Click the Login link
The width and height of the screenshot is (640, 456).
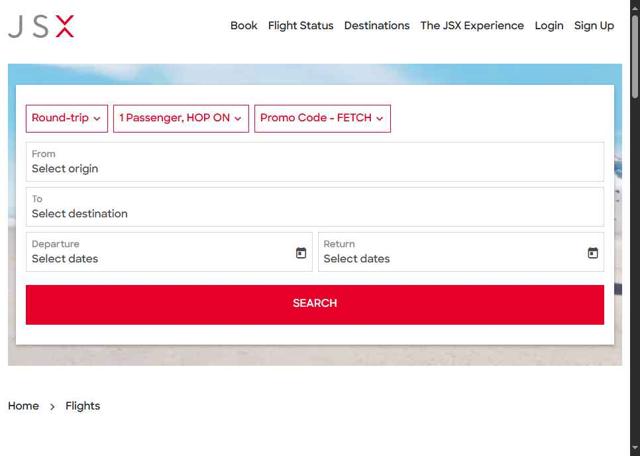(549, 26)
